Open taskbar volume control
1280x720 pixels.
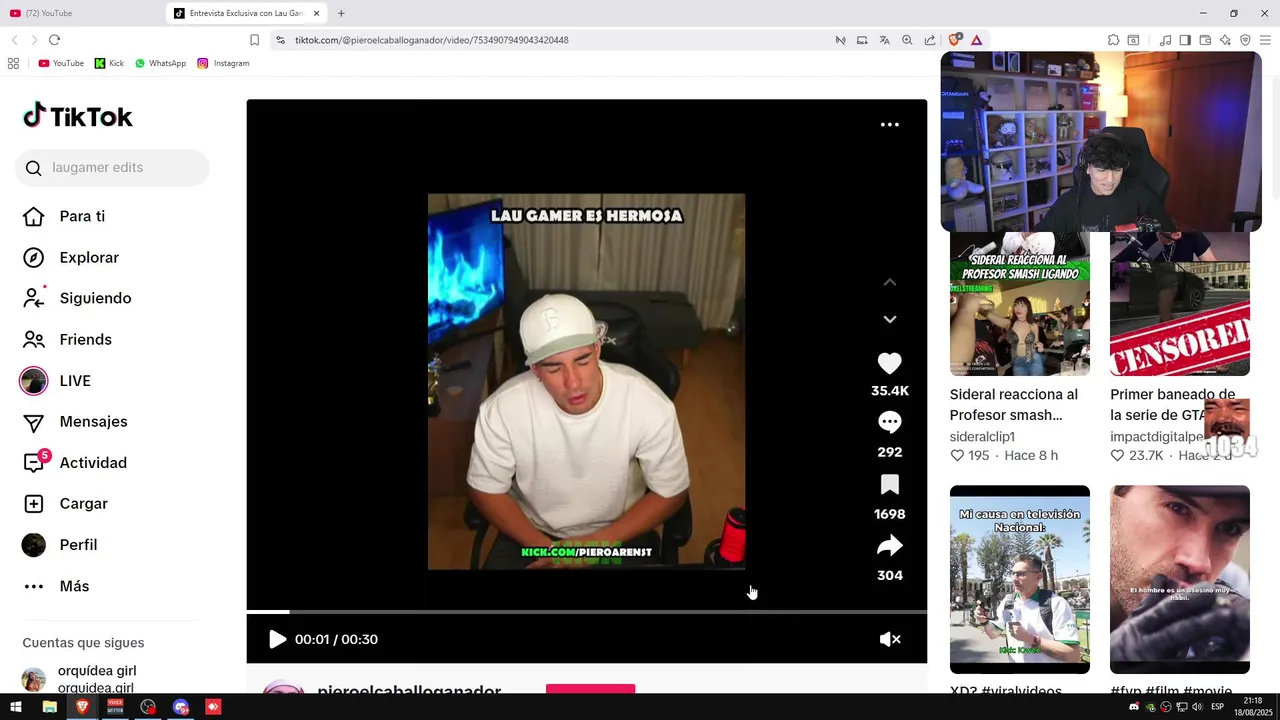[1198, 707]
